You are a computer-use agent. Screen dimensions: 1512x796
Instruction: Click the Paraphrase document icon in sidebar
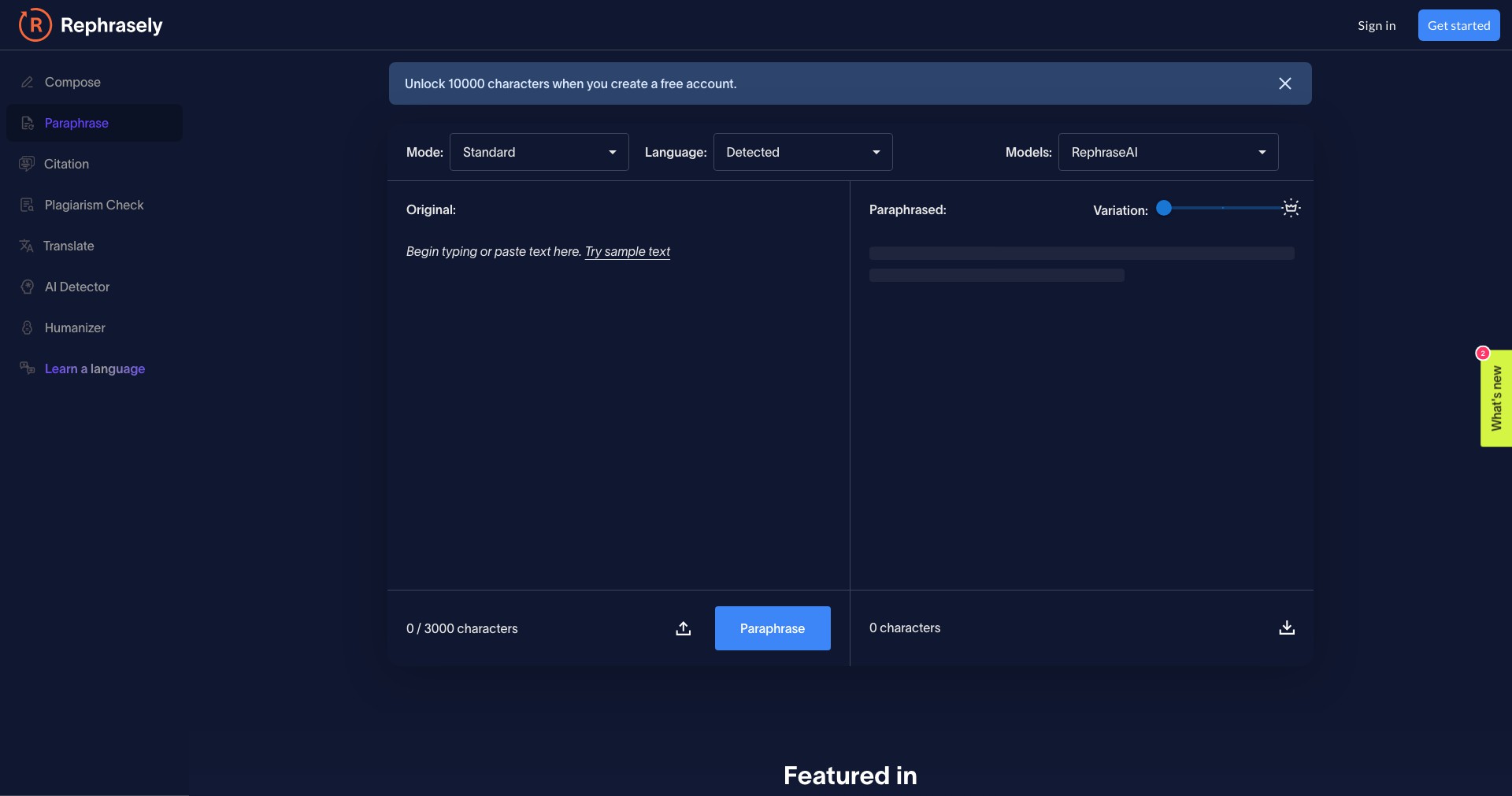(x=28, y=123)
